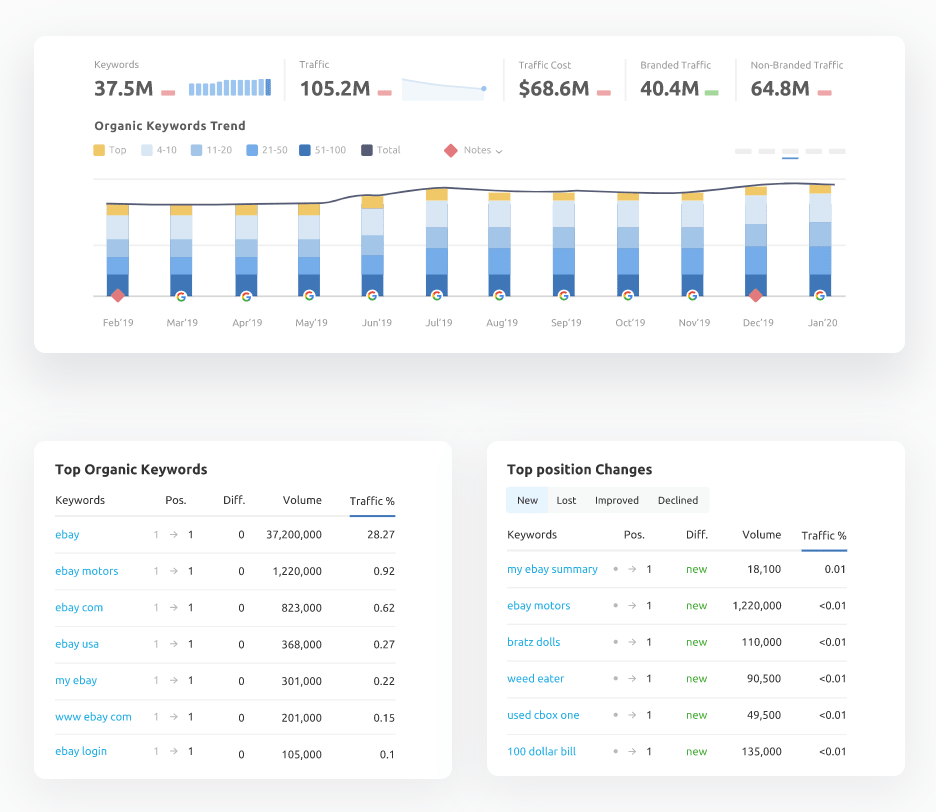Image resolution: width=936 pixels, height=812 pixels.
Task: Click the red note diamond at Dec'19
Action: pyautogui.click(x=756, y=295)
